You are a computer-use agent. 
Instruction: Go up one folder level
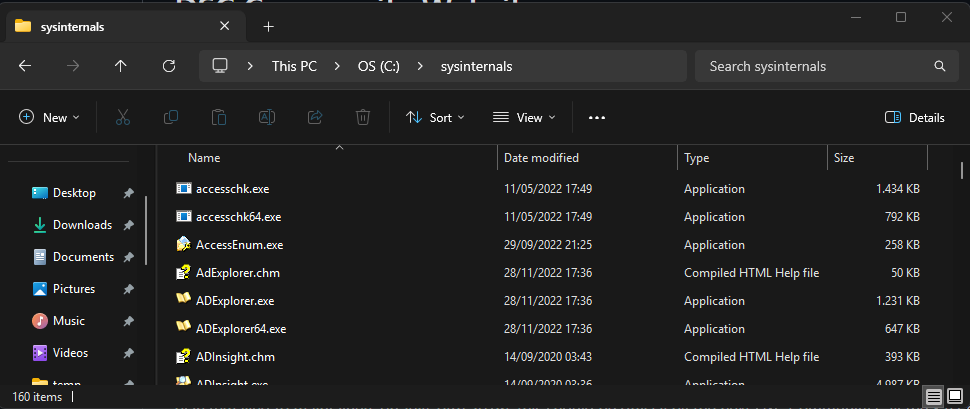[121, 66]
